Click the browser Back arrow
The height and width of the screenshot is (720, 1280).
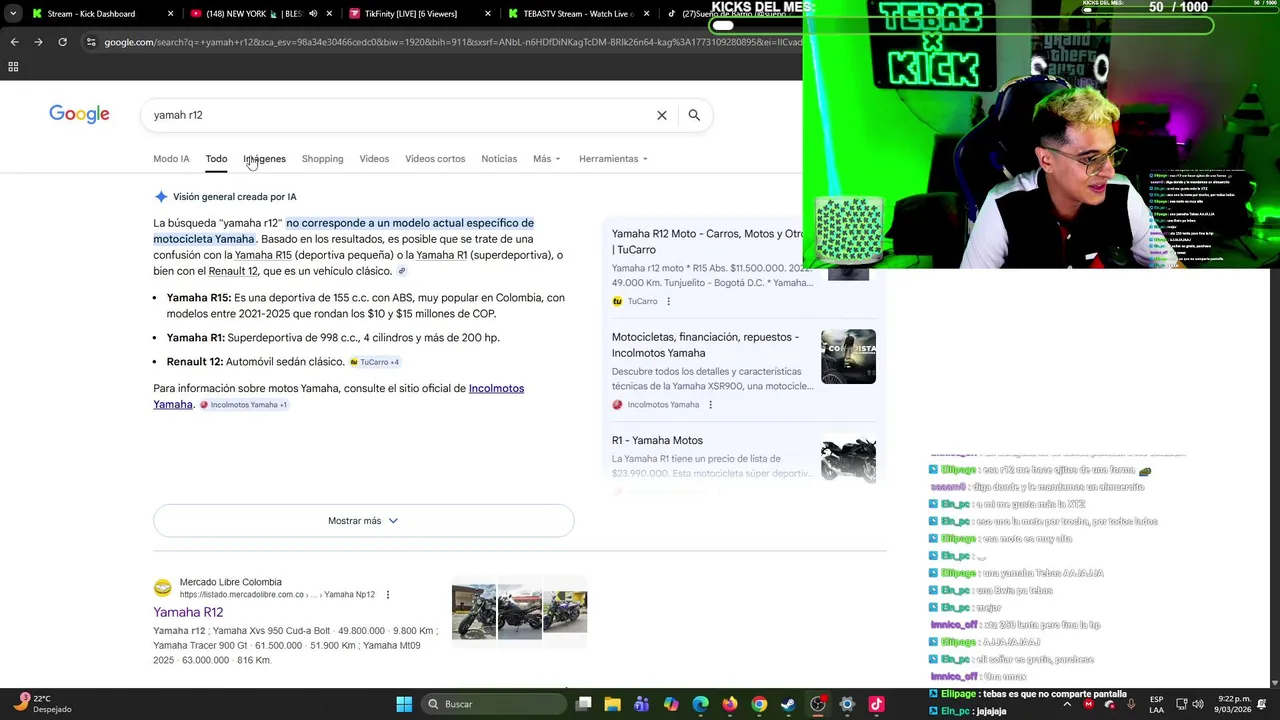14,42
